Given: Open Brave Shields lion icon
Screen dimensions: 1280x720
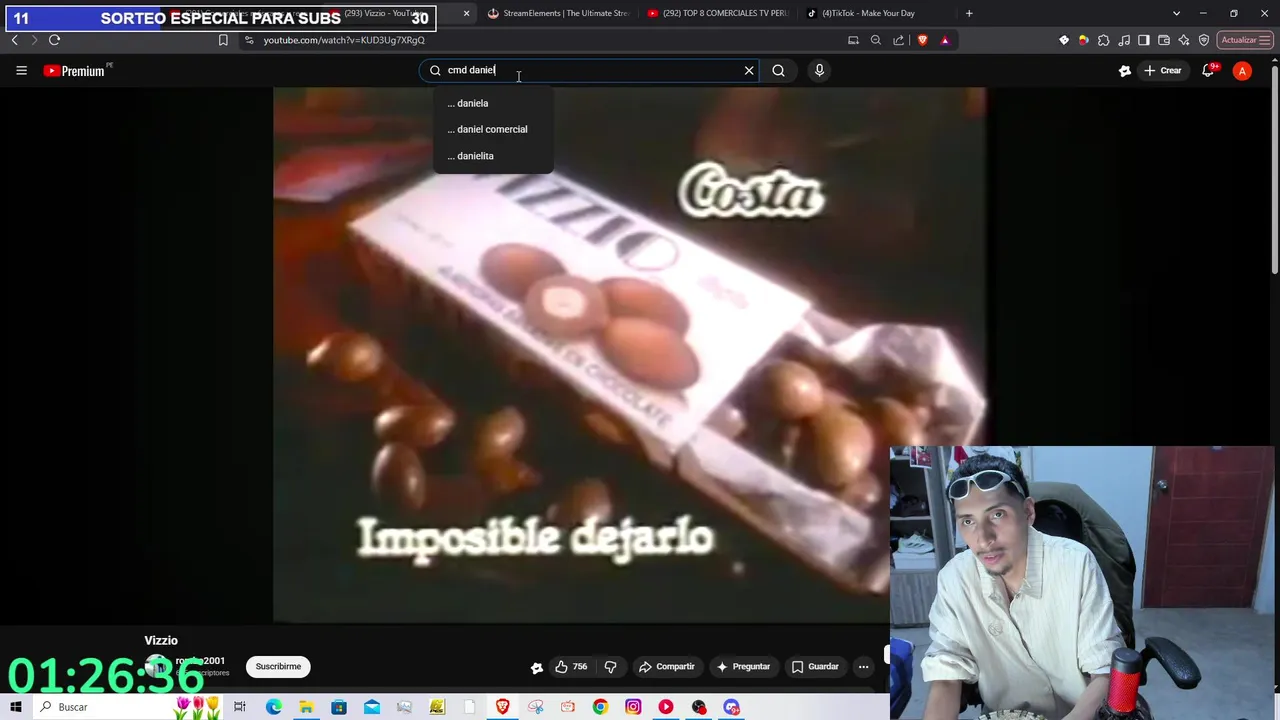Looking at the screenshot, I should [922, 40].
